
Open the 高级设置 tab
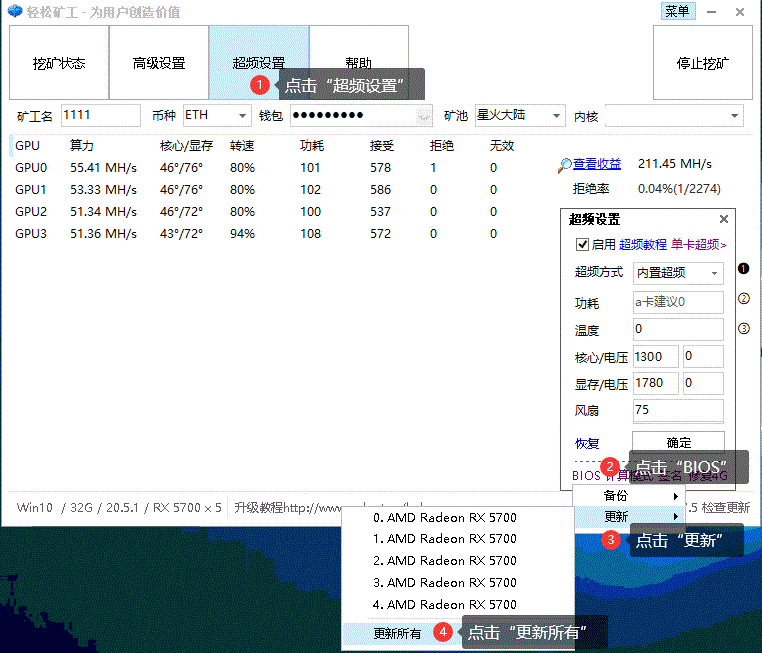(159, 63)
